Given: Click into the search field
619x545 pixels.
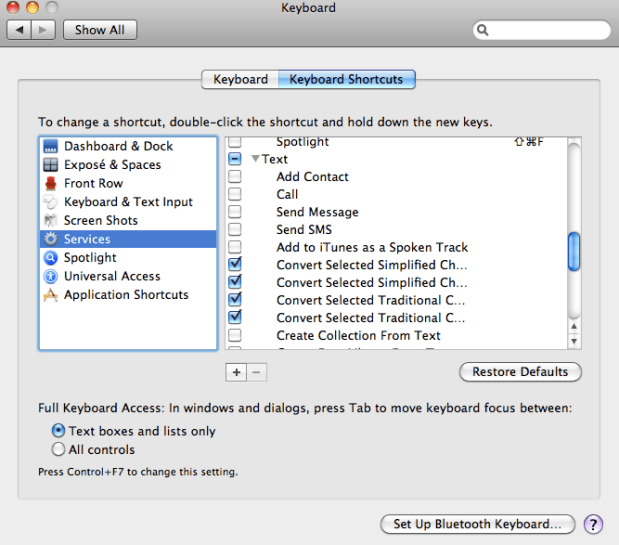Looking at the screenshot, I should (542, 30).
